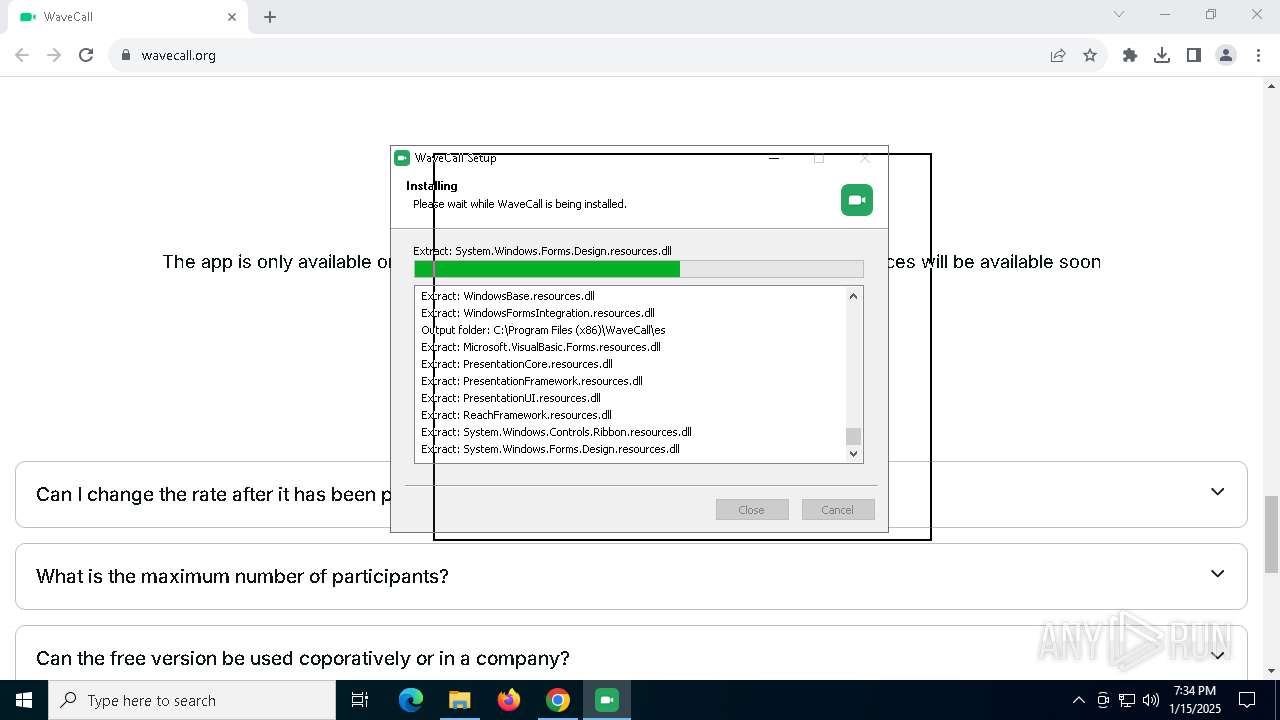Select the System.Windows.Controls.Ribbon.resources.dll line

556,432
